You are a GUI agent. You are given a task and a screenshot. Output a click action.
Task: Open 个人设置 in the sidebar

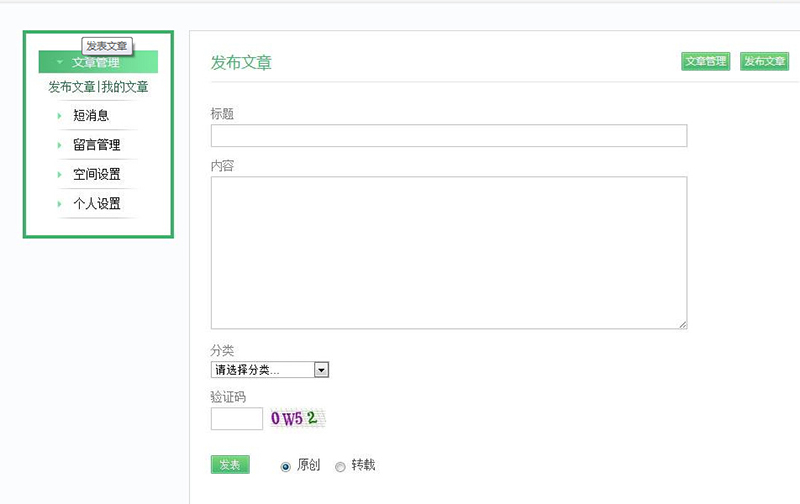(x=97, y=204)
